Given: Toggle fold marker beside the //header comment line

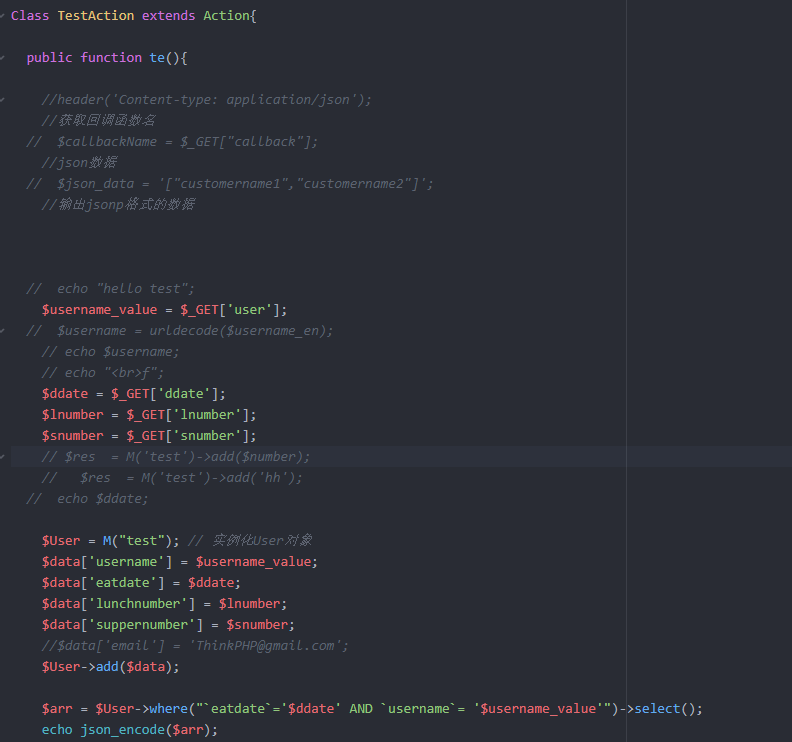Looking at the screenshot, I should point(3,100).
